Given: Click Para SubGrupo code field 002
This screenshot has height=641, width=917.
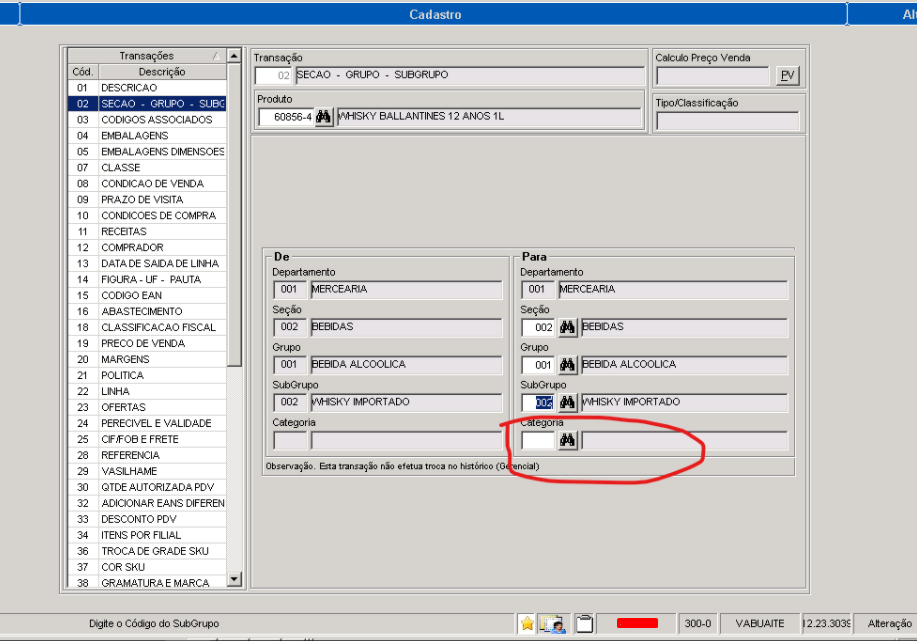Looking at the screenshot, I should [538, 402].
